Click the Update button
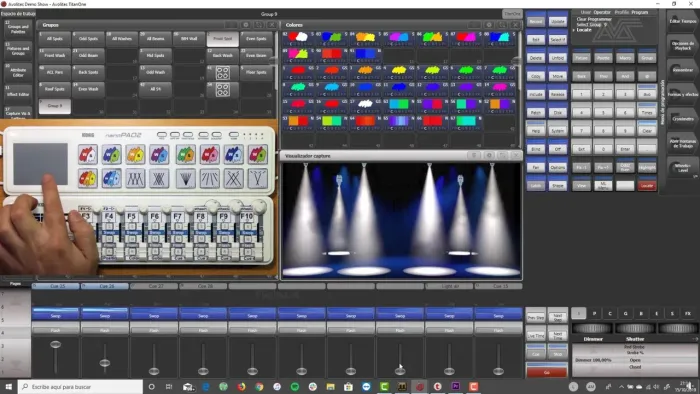700x394 pixels. (x=558, y=21)
